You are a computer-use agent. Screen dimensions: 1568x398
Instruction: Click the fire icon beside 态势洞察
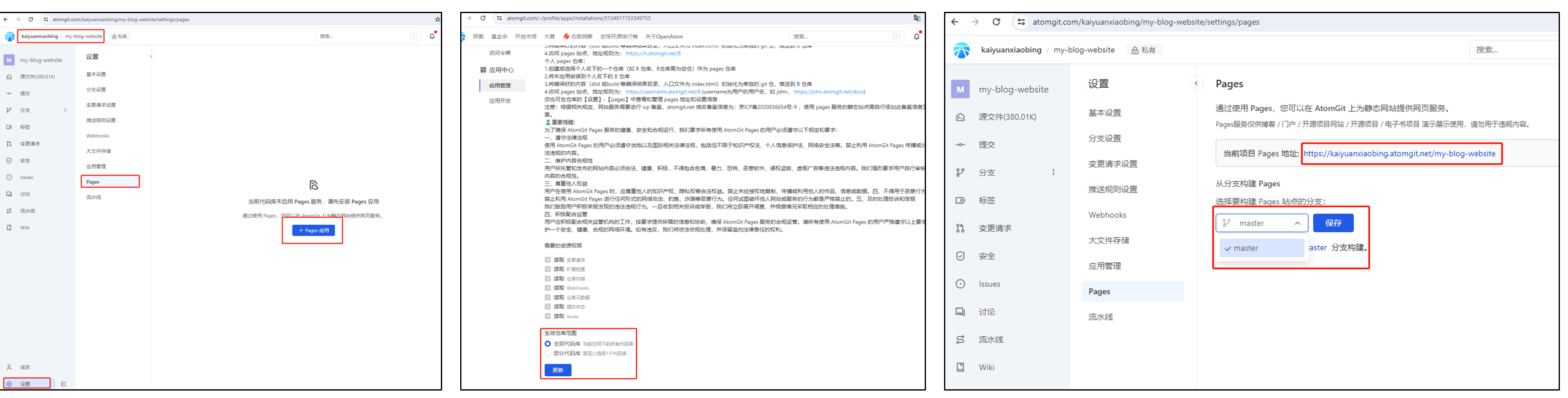coord(566,37)
